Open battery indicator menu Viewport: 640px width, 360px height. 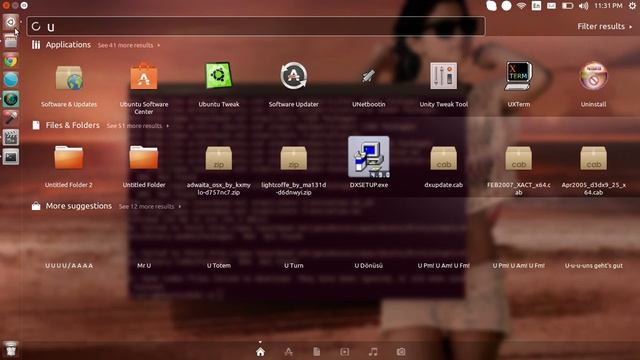(x=567, y=6)
